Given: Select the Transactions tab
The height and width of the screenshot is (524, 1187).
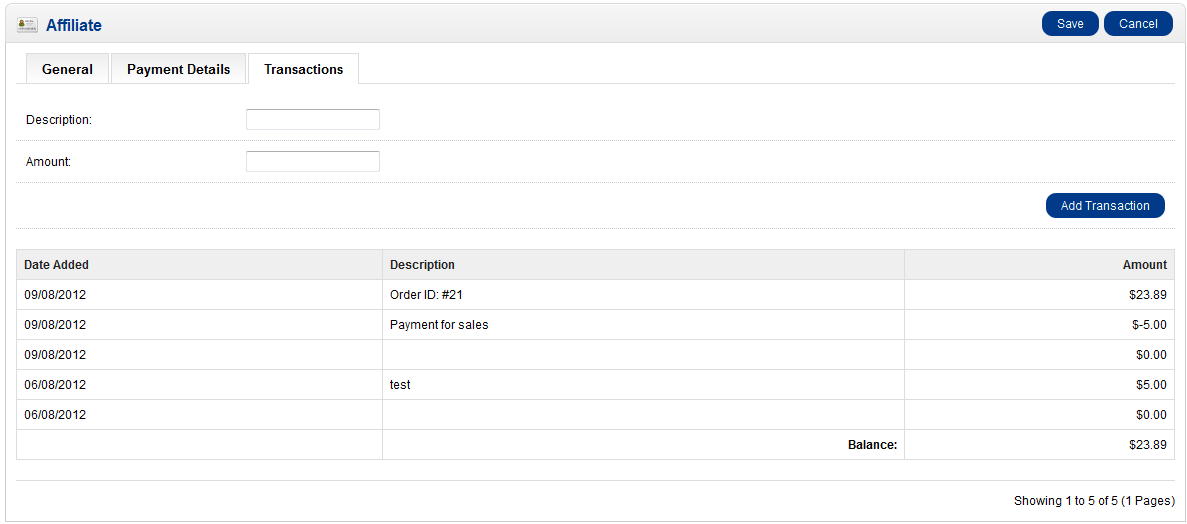Looking at the screenshot, I should [303, 69].
